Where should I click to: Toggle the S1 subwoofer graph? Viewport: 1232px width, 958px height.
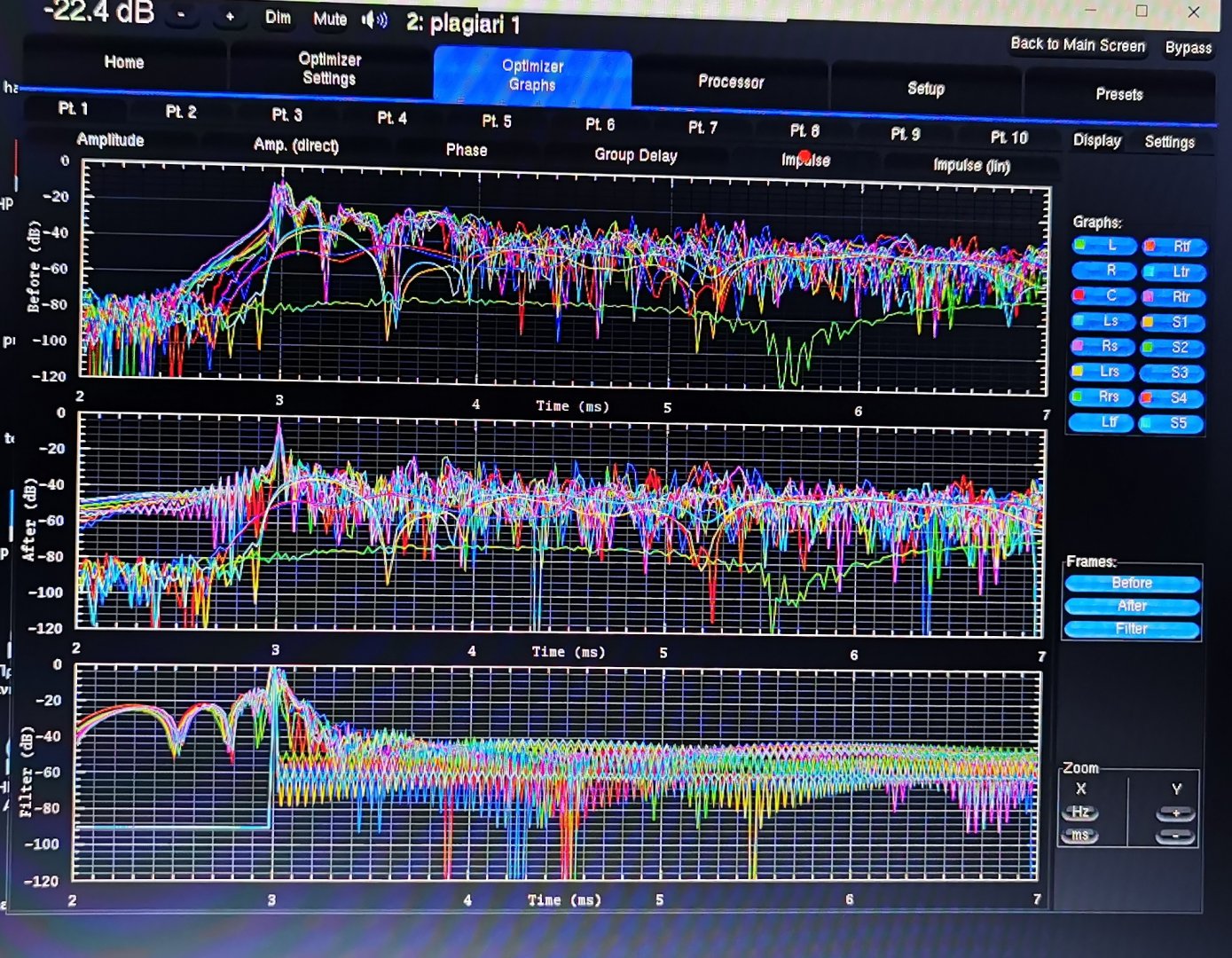[x=1173, y=322]
